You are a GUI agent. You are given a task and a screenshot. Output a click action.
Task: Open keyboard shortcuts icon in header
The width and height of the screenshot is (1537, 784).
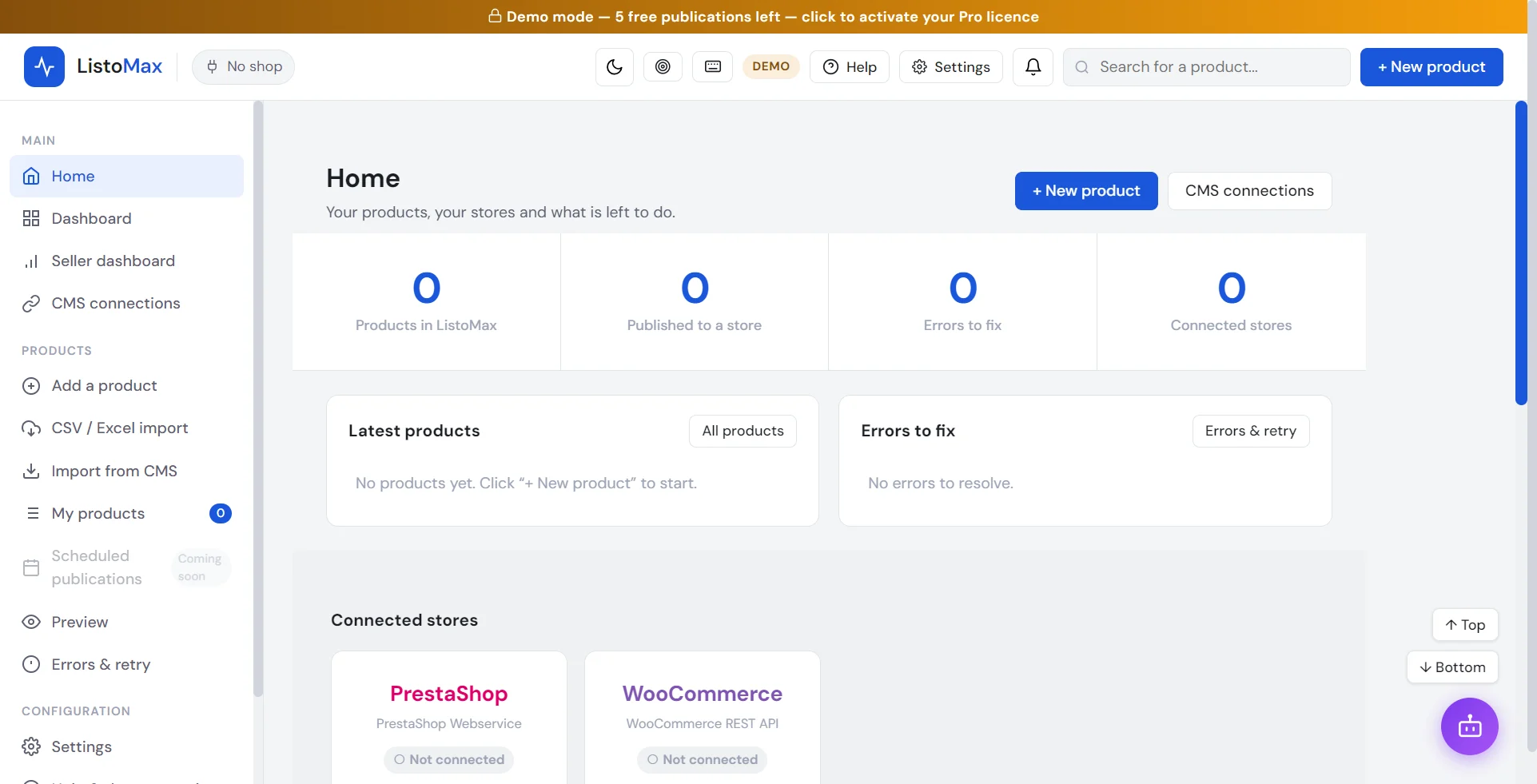[x=713, y=66]
